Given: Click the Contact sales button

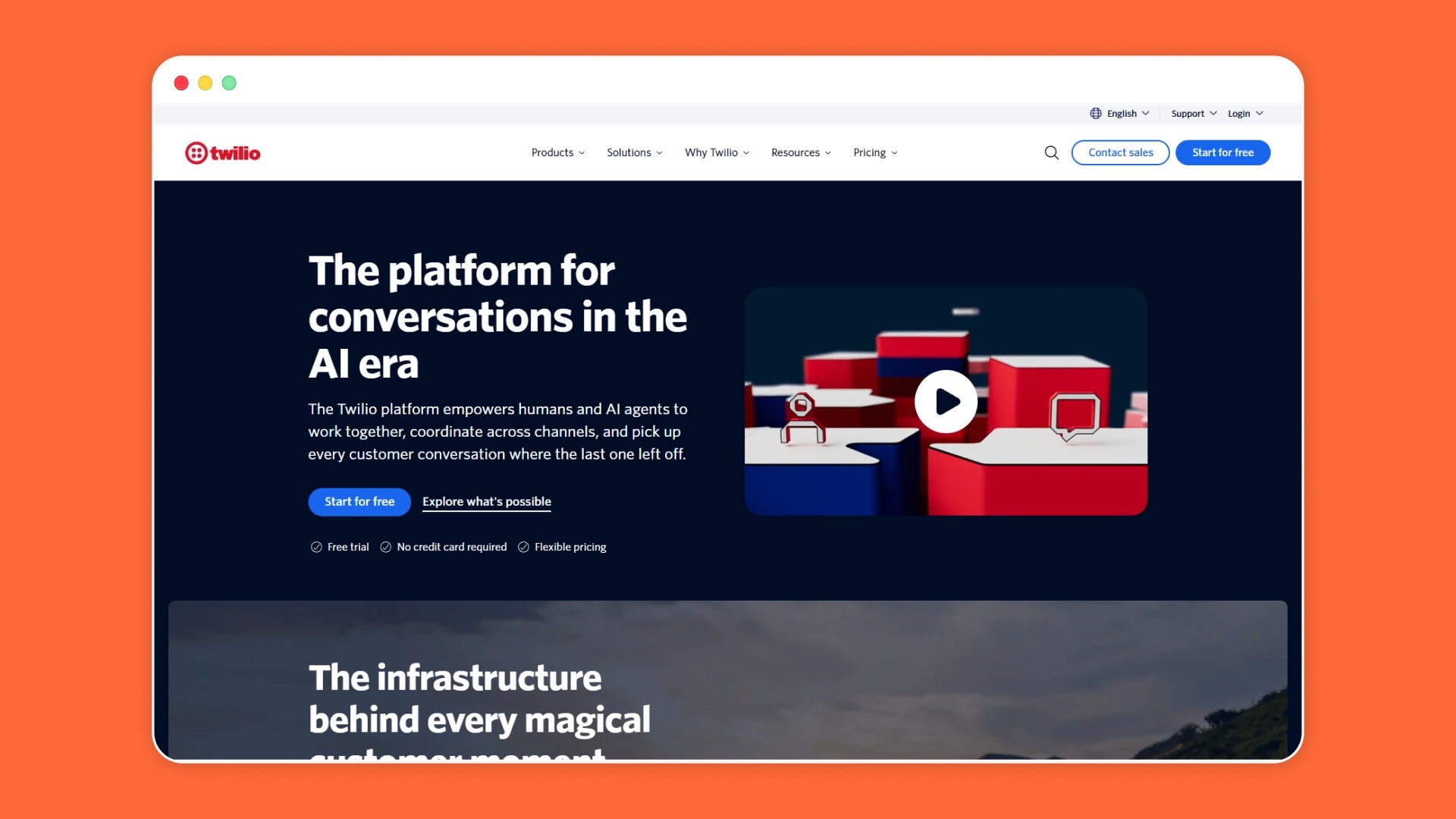Looking at the screenshot, I should [1120, 152].
